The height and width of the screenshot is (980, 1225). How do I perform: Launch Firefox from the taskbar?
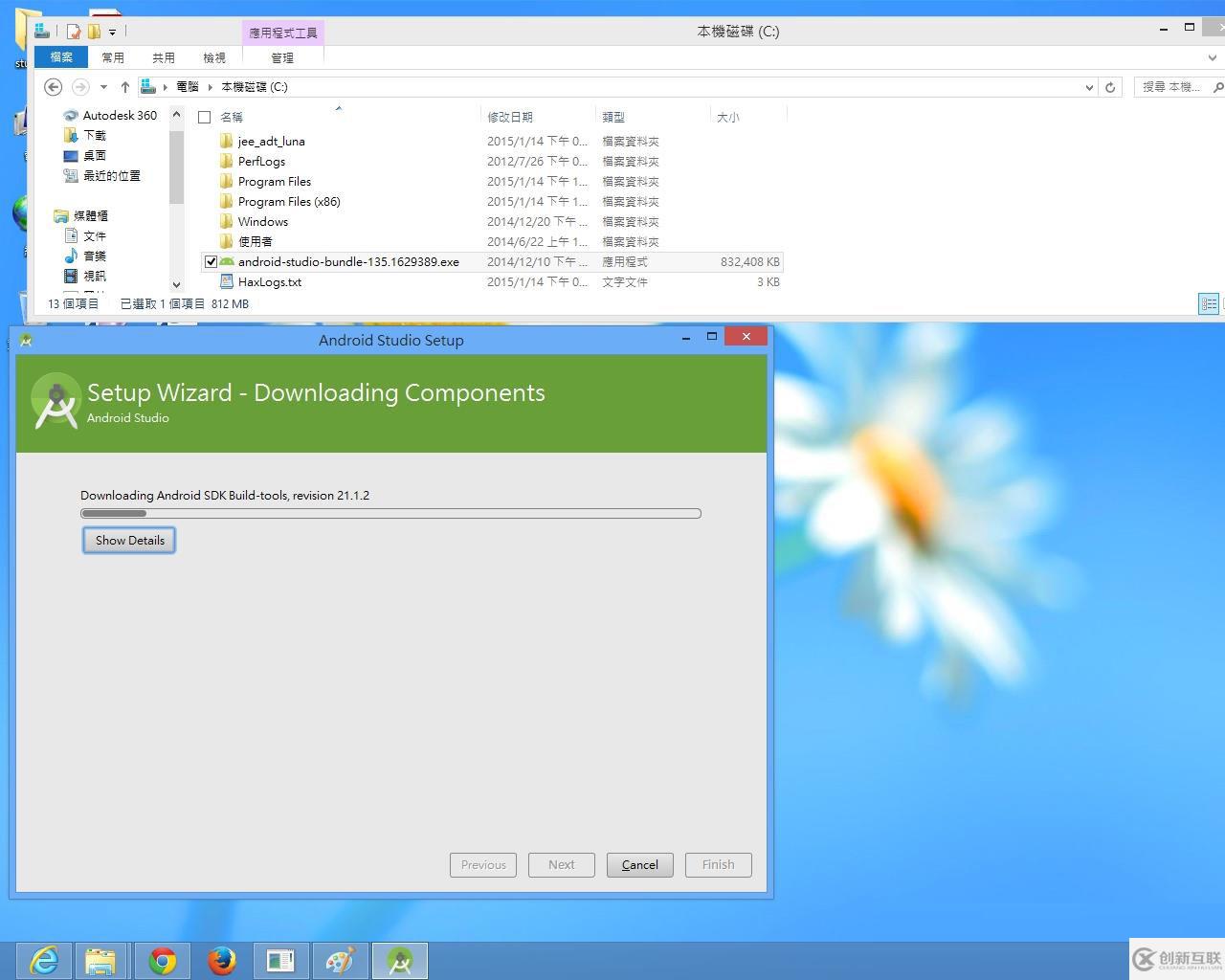tap(222, 960)
